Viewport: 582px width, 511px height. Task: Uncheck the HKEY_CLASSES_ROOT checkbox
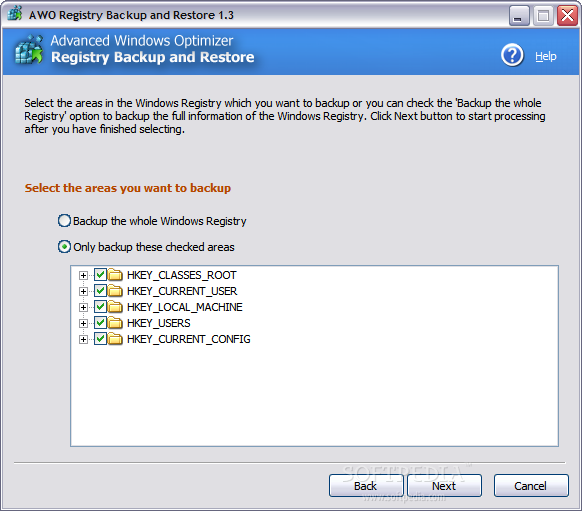pyautogui.click(x=100, y=275)
